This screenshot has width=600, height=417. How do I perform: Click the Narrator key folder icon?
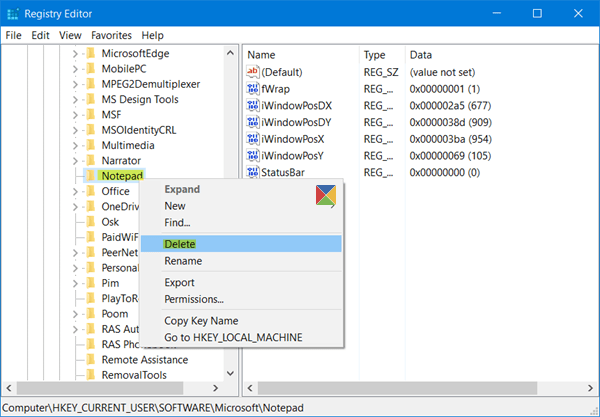point(91,160)
